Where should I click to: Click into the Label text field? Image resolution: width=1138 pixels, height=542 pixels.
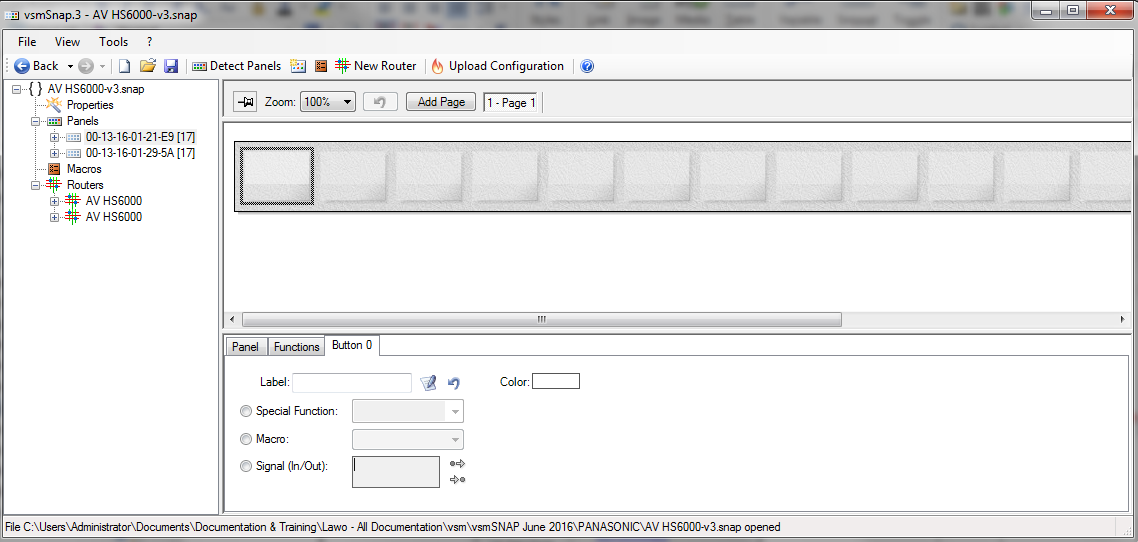coord(351,382)
